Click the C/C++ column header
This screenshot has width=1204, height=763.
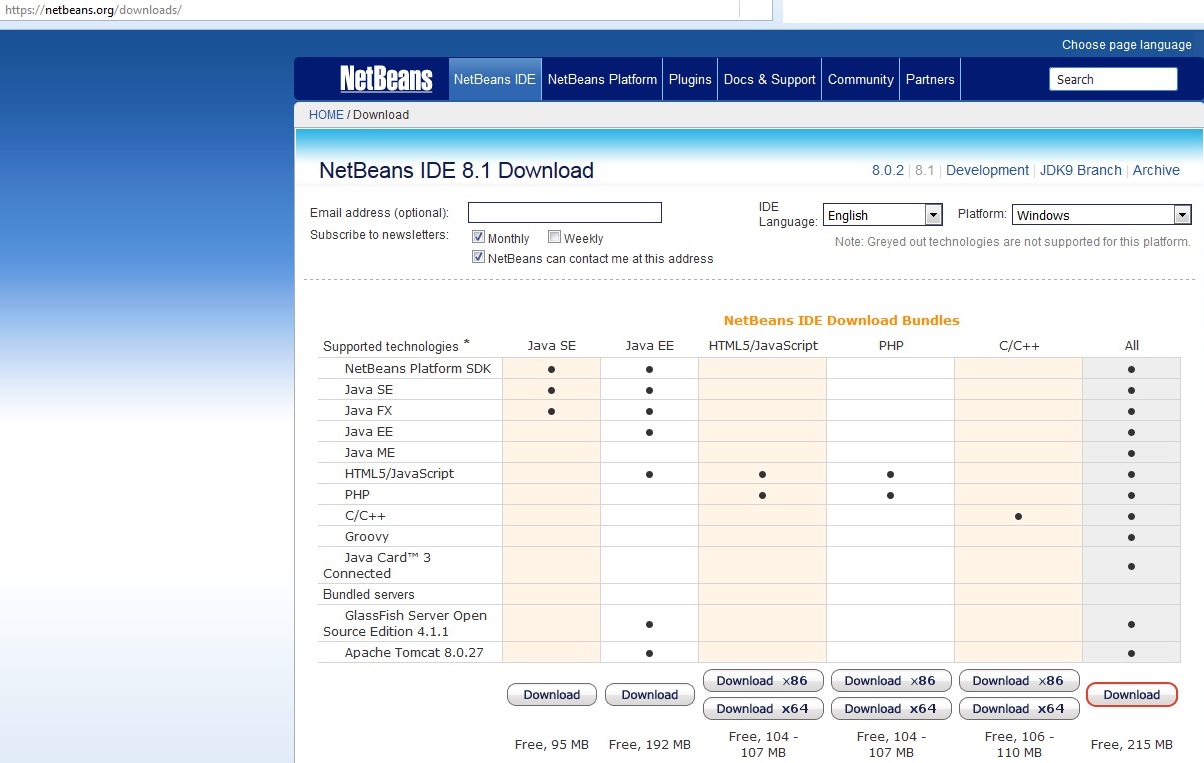coord(1019,346)
